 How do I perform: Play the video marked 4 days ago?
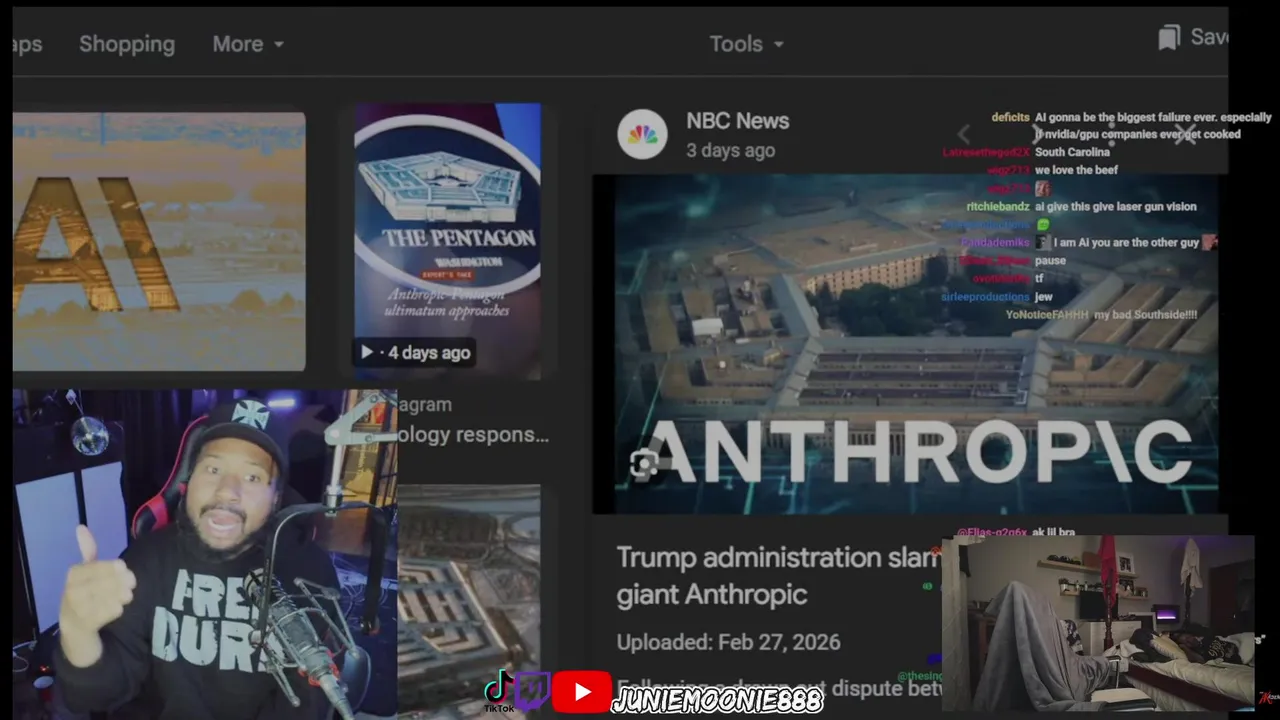click(x=415, y=352)
